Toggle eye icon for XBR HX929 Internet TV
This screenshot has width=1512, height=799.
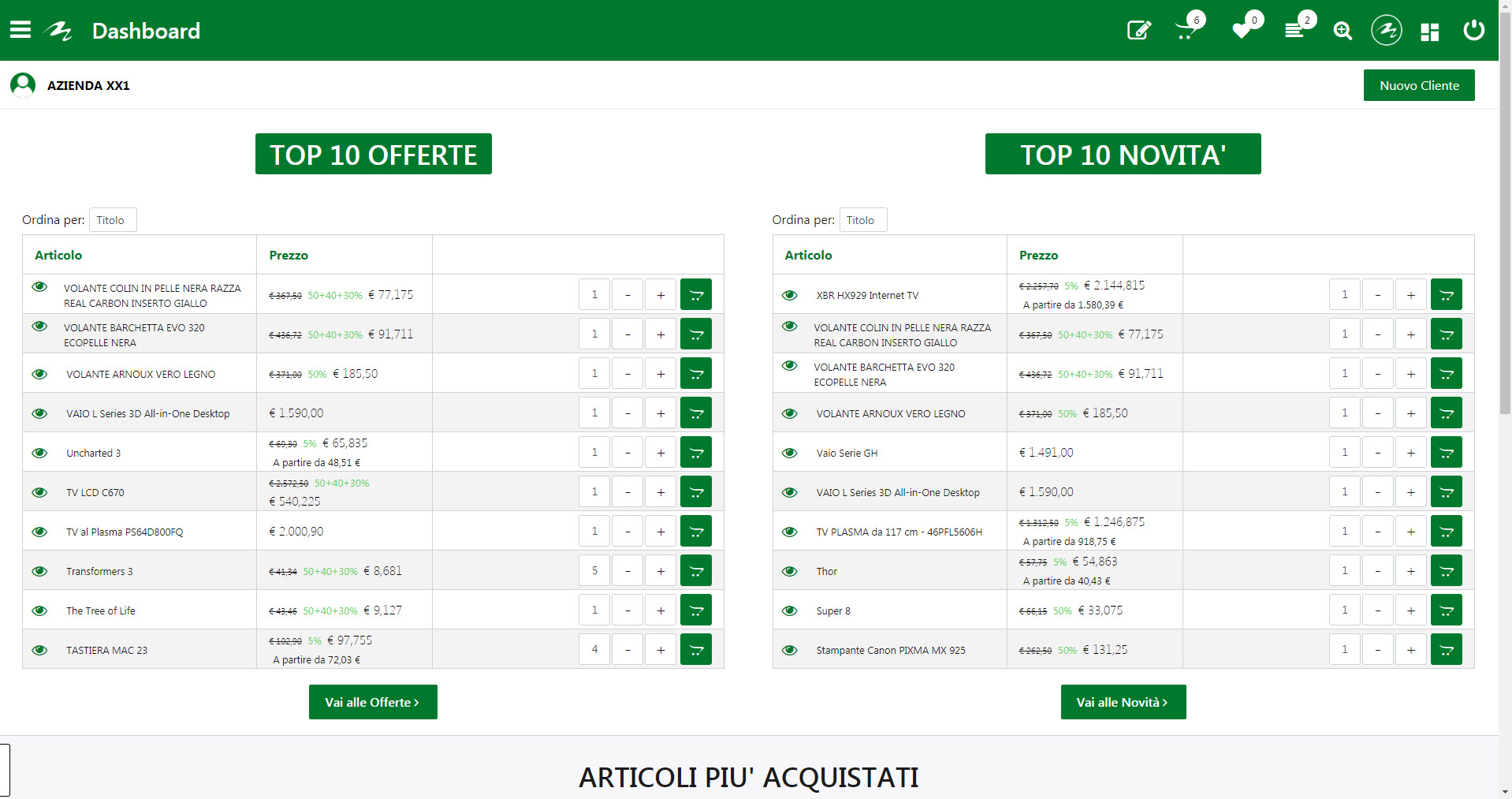click(x=789, y=295)
